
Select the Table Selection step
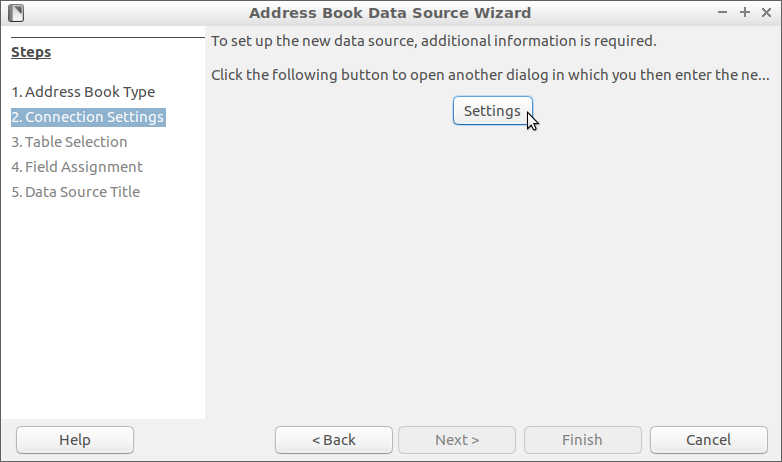pyautogui.click(x=69, y=142)
